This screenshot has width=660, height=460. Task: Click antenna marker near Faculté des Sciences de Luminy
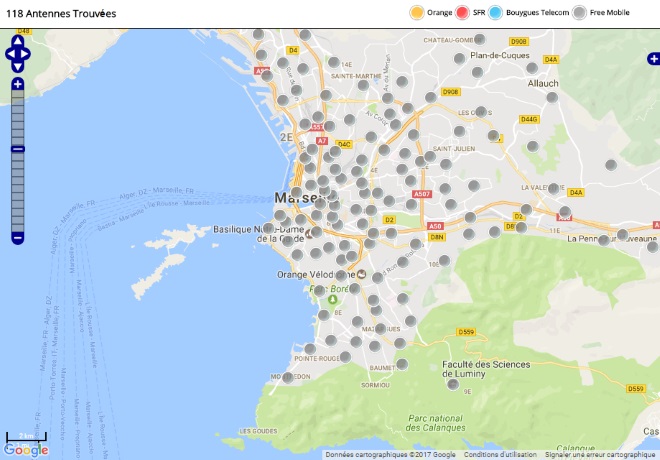pyautogui.click(x=453, y=383)
